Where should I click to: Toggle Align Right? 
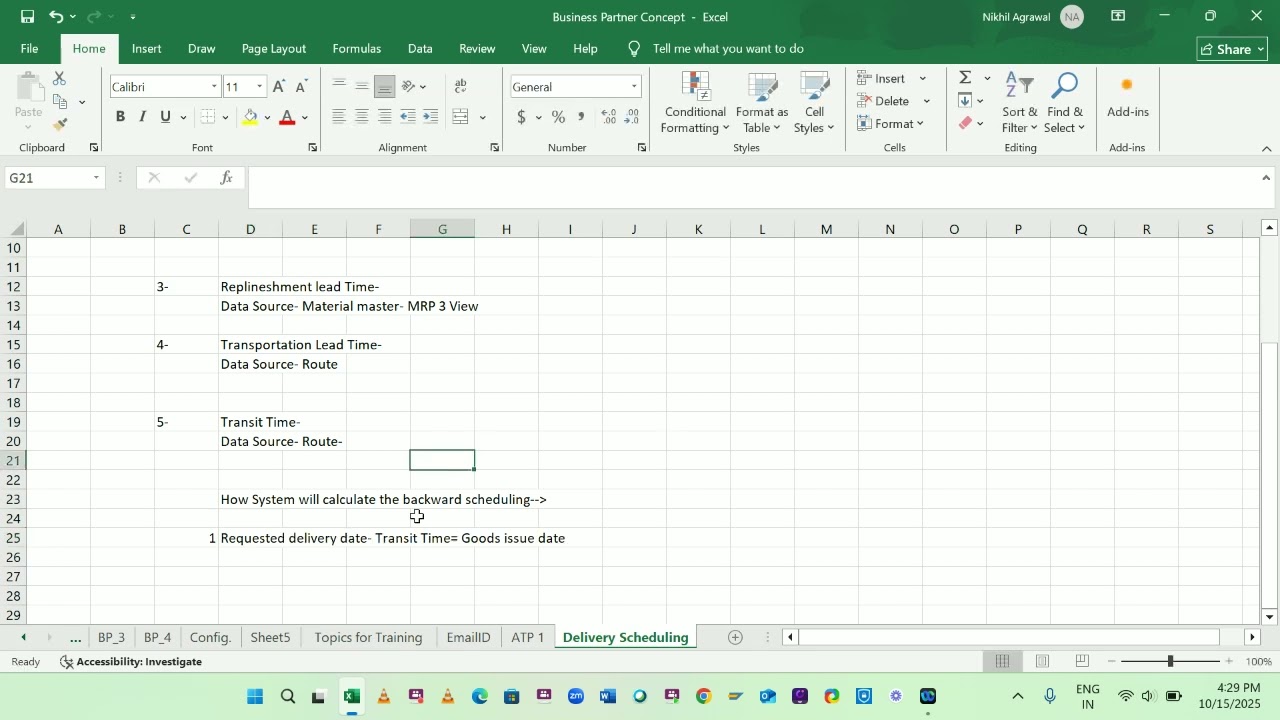pos(384,117)
